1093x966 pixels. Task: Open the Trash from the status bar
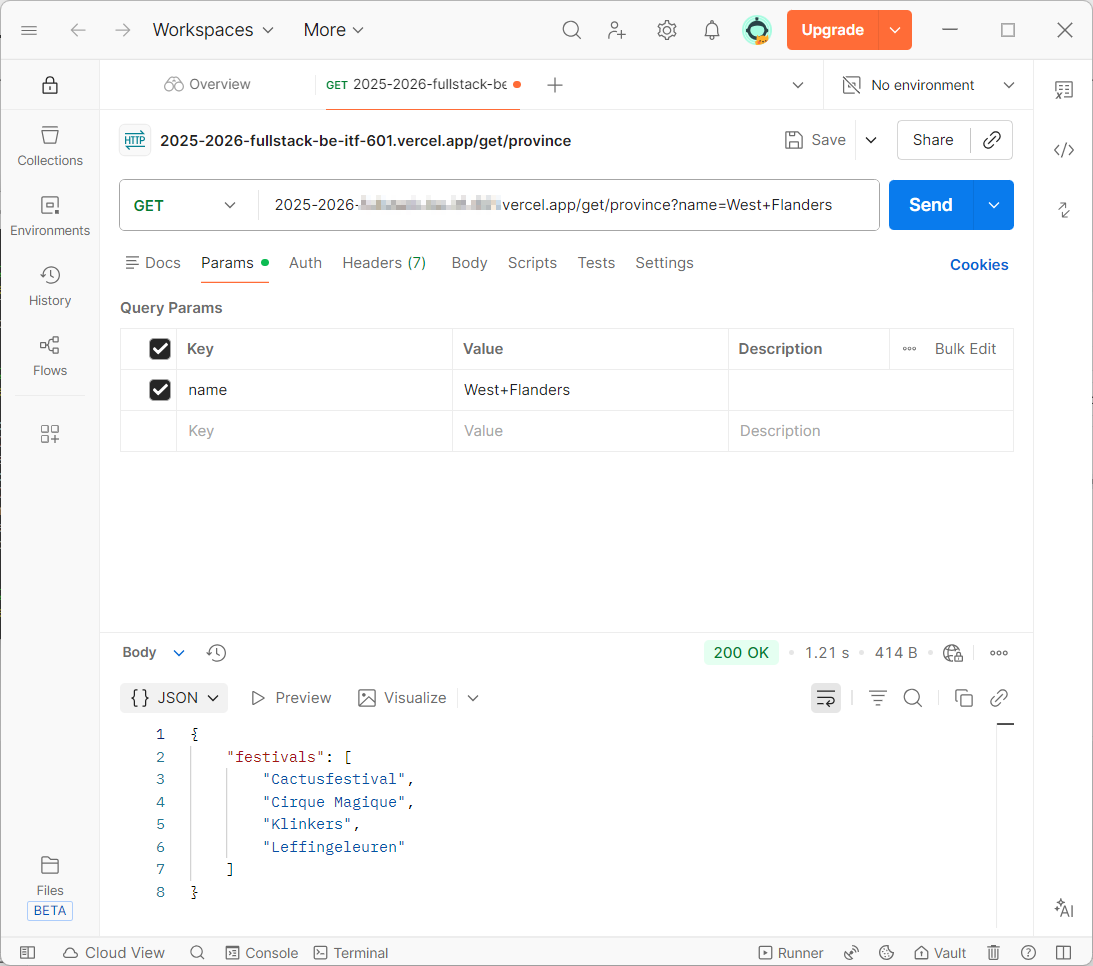pos(992,952)
